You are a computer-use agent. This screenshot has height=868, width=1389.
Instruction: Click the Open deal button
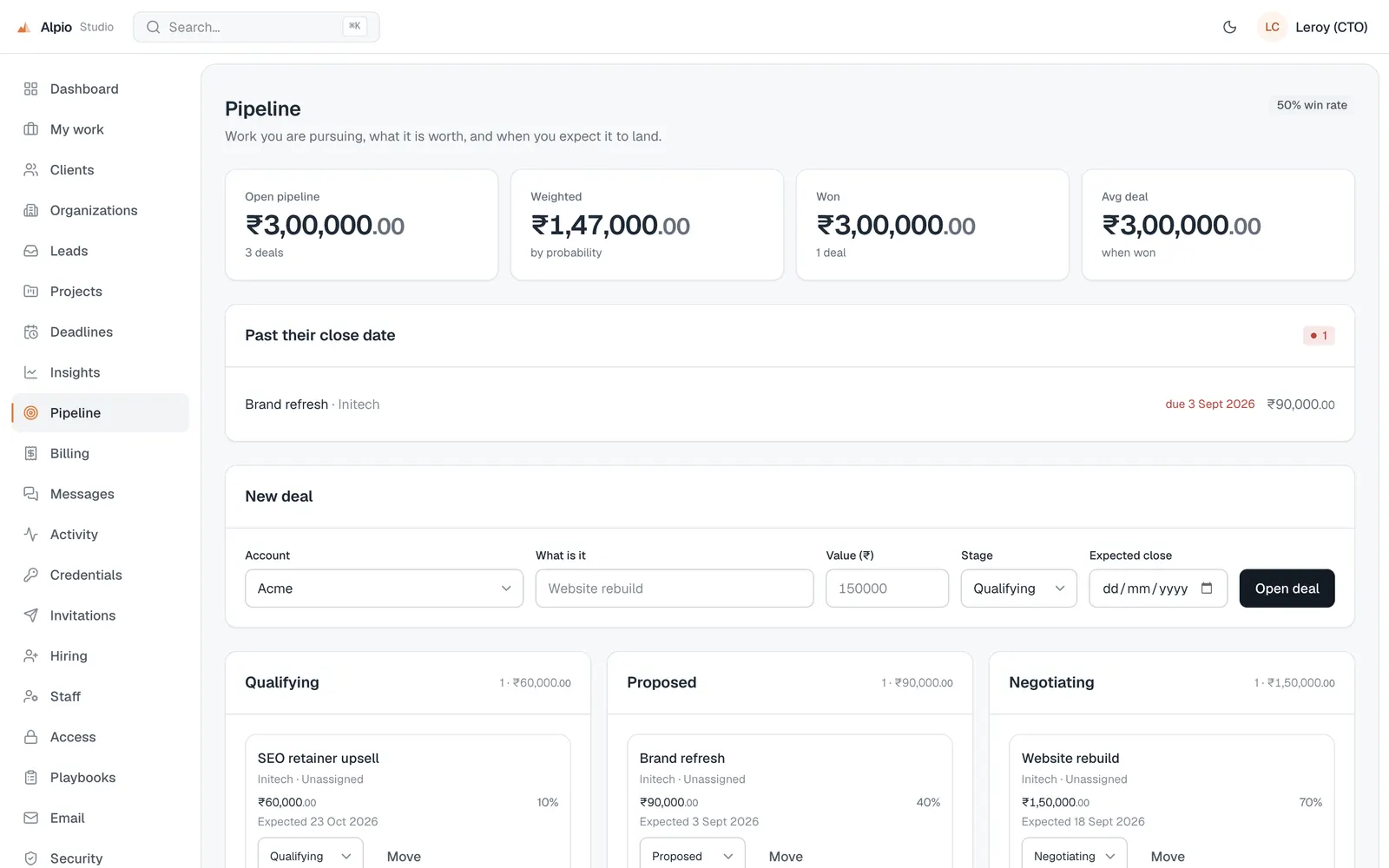1287,589
